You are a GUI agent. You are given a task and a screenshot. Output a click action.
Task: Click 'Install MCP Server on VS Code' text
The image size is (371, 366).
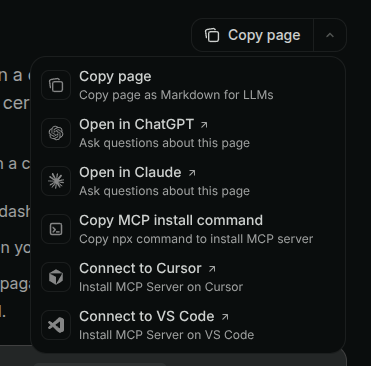tap(167, 335)
